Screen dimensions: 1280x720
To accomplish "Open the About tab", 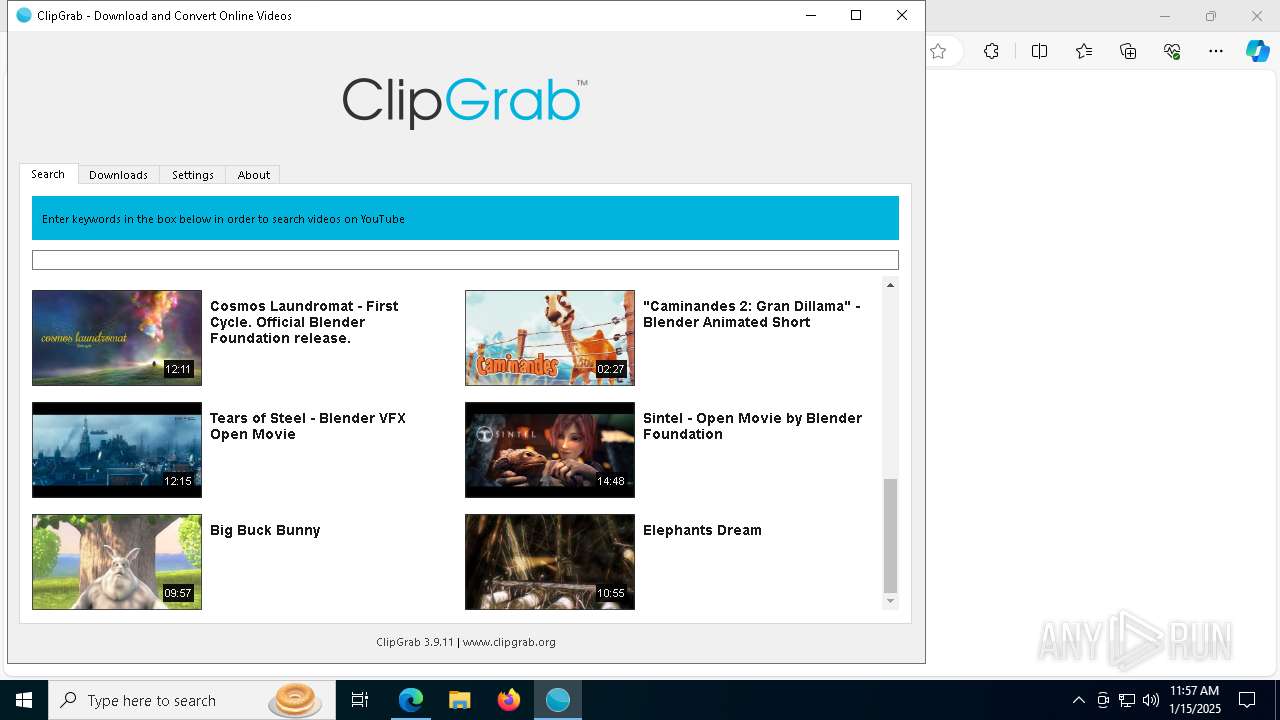I will click(253, 175).
